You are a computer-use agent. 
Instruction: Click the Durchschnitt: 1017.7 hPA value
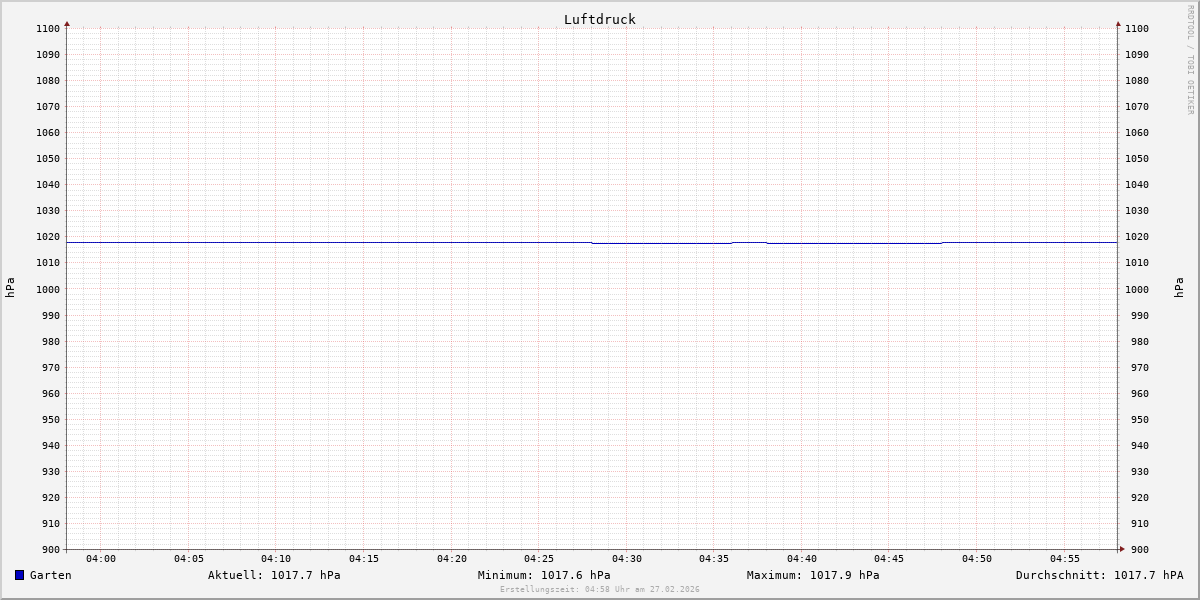pos(1099,575)
